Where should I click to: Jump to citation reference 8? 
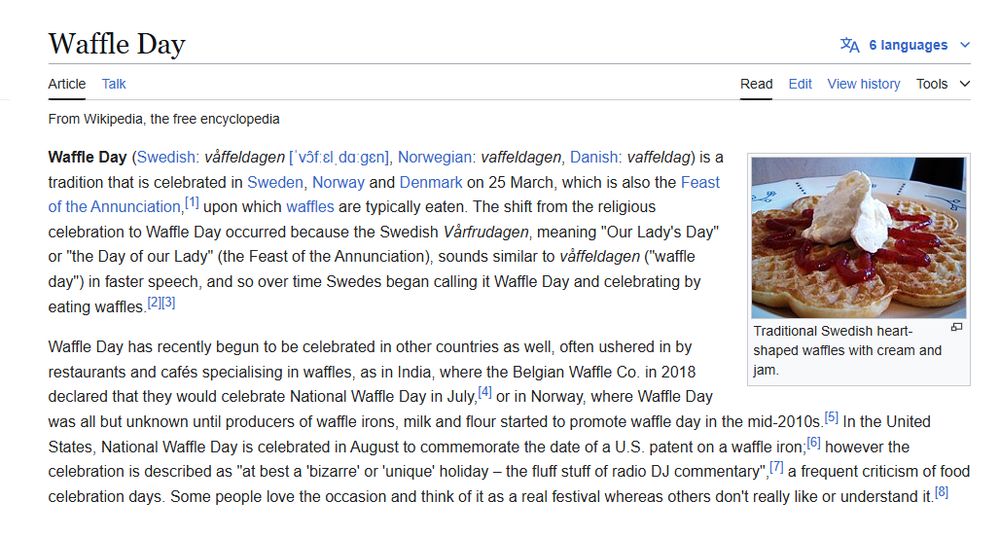click(x=941, y=492)
